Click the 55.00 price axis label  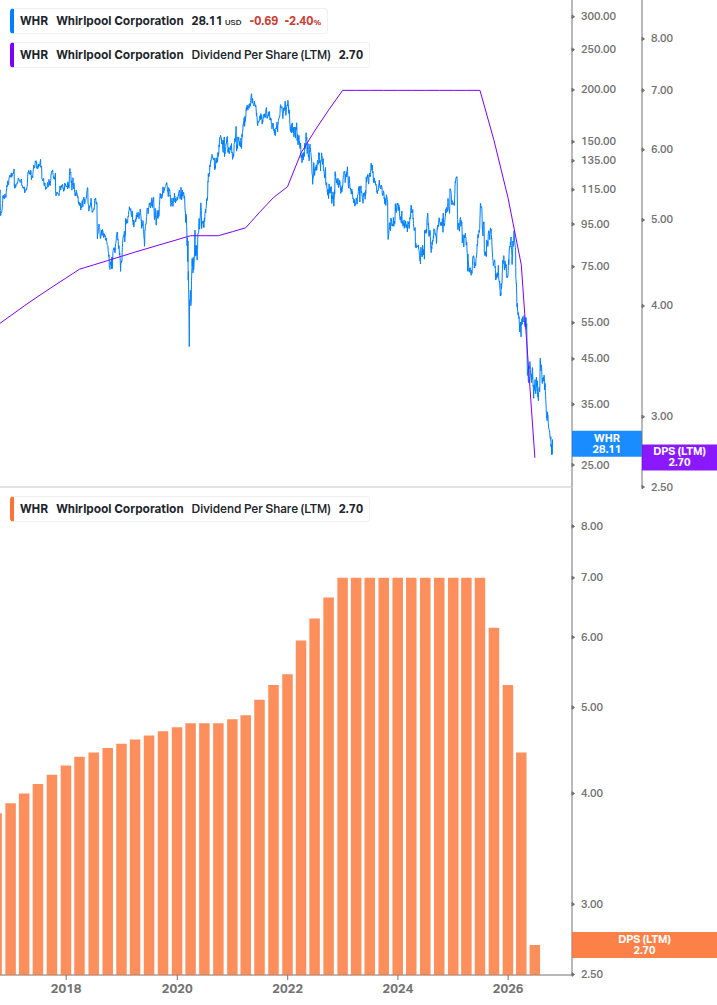click(x=595, y=322)
